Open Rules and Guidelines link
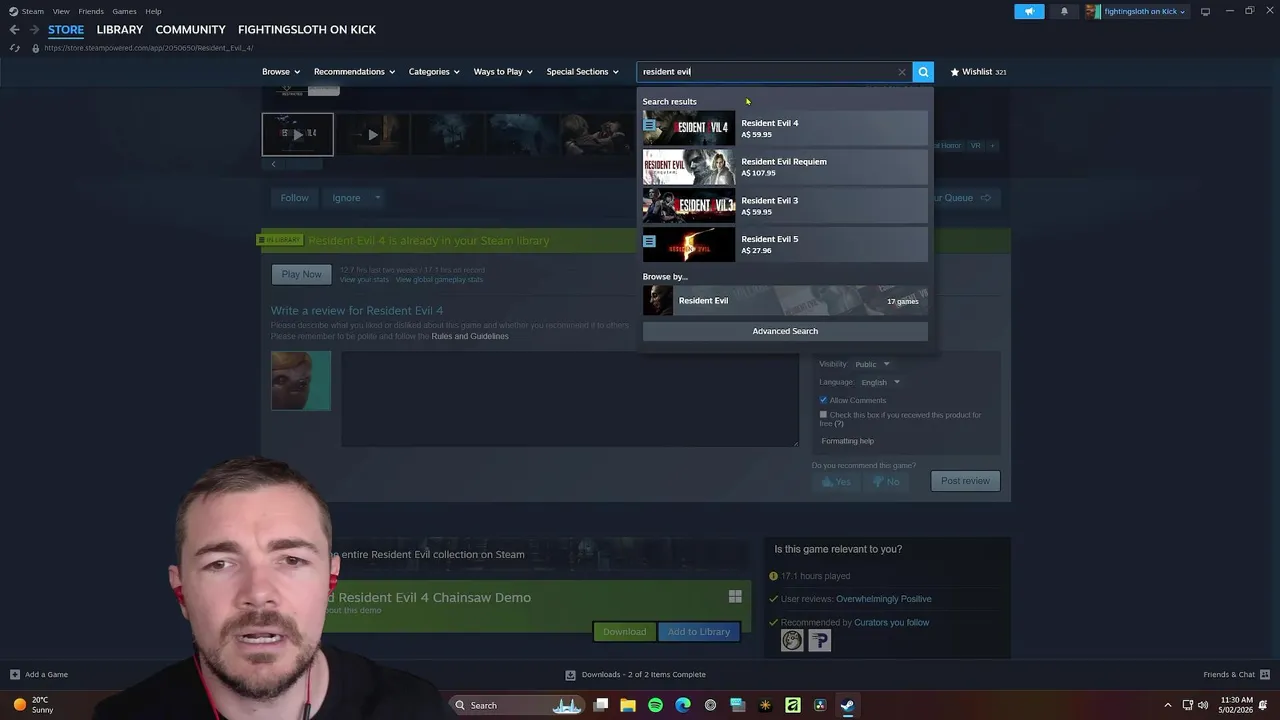The width and height of the screenshot is (1280, 720). pos(470,336)
